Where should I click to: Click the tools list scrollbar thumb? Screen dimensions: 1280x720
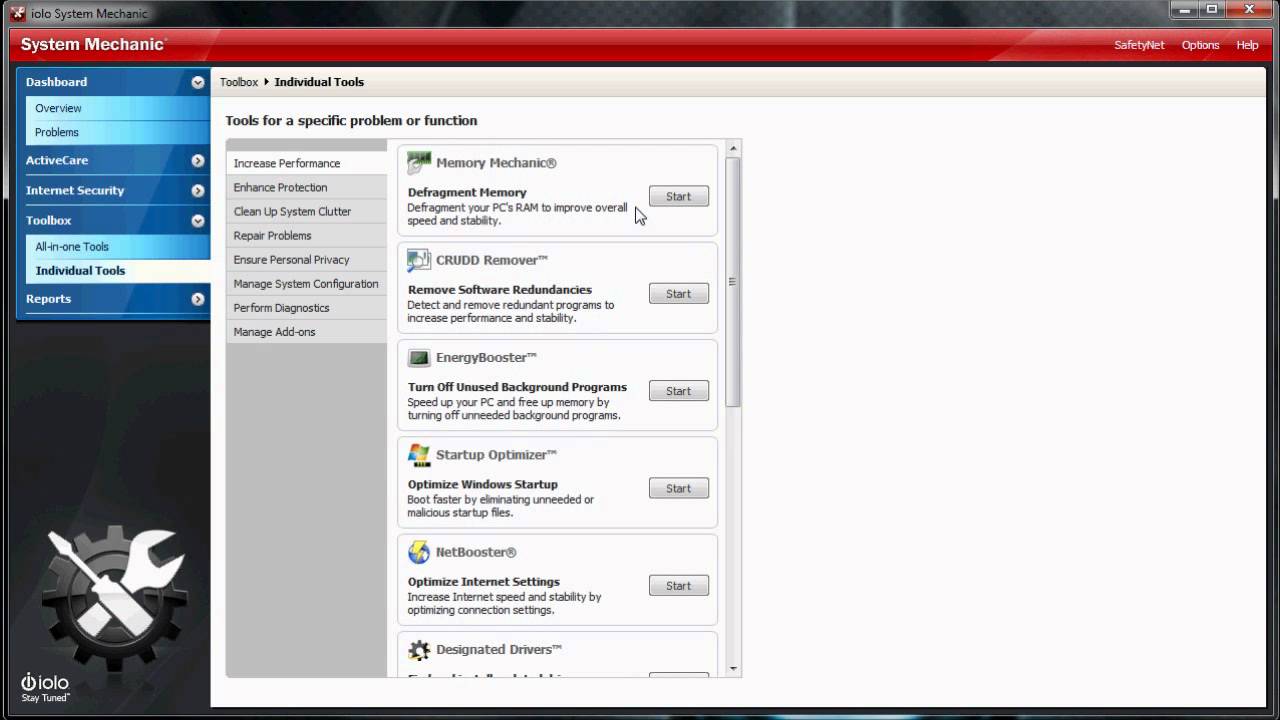click(x=734, y=281)
